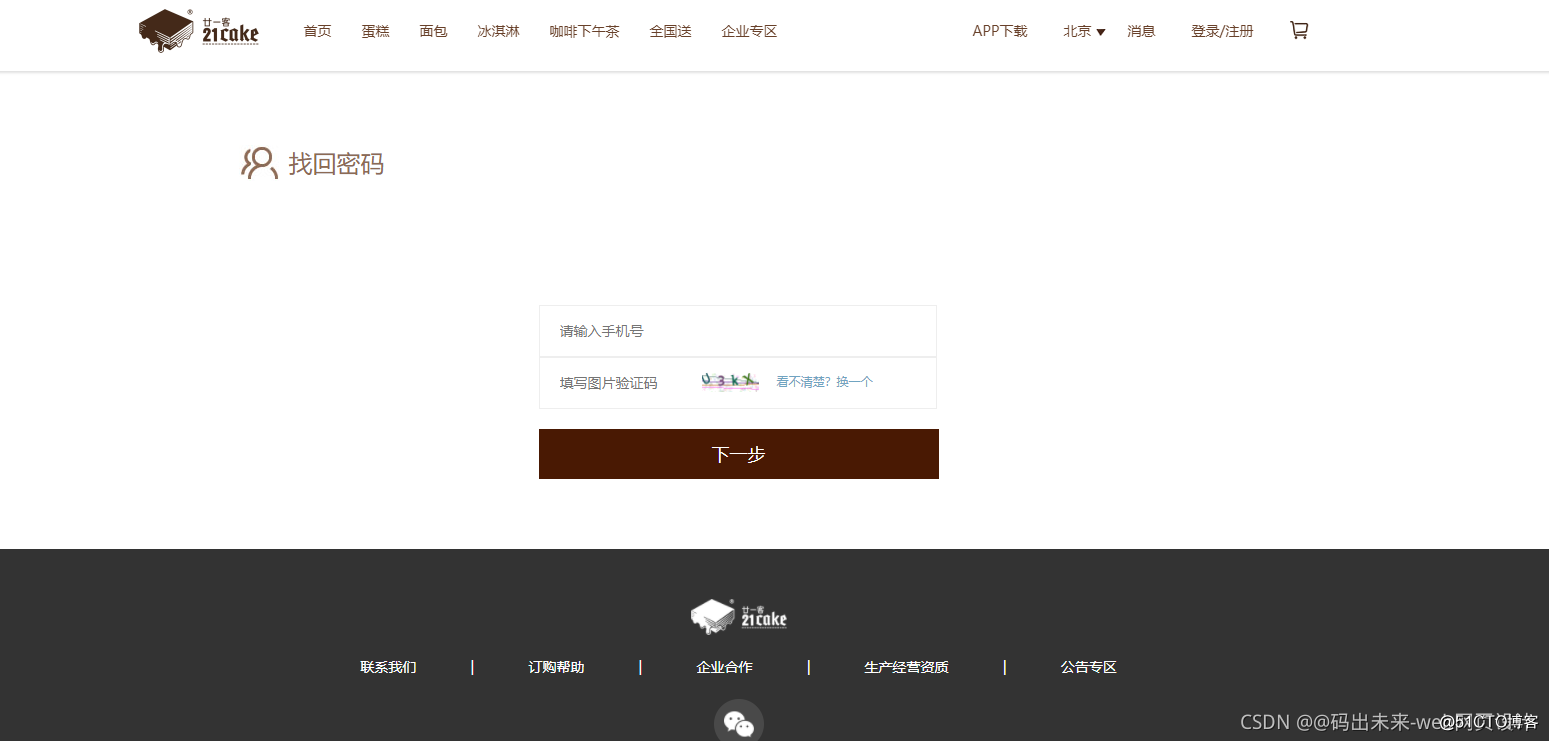
Task: Expand the 北京 city dropdown
Action: [1084, 31]
